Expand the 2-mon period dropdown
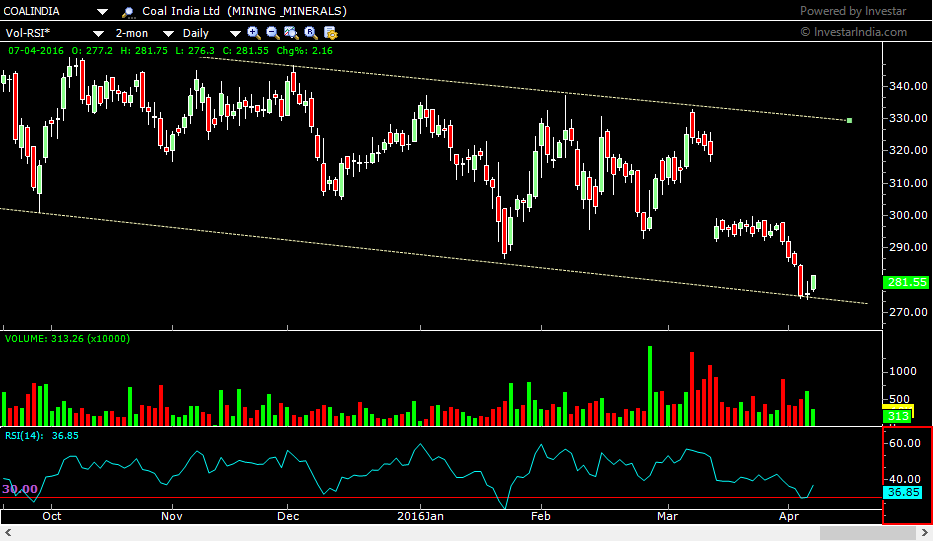Image resolution: width=933 pixels, height=541 pixels. (168, 33)
